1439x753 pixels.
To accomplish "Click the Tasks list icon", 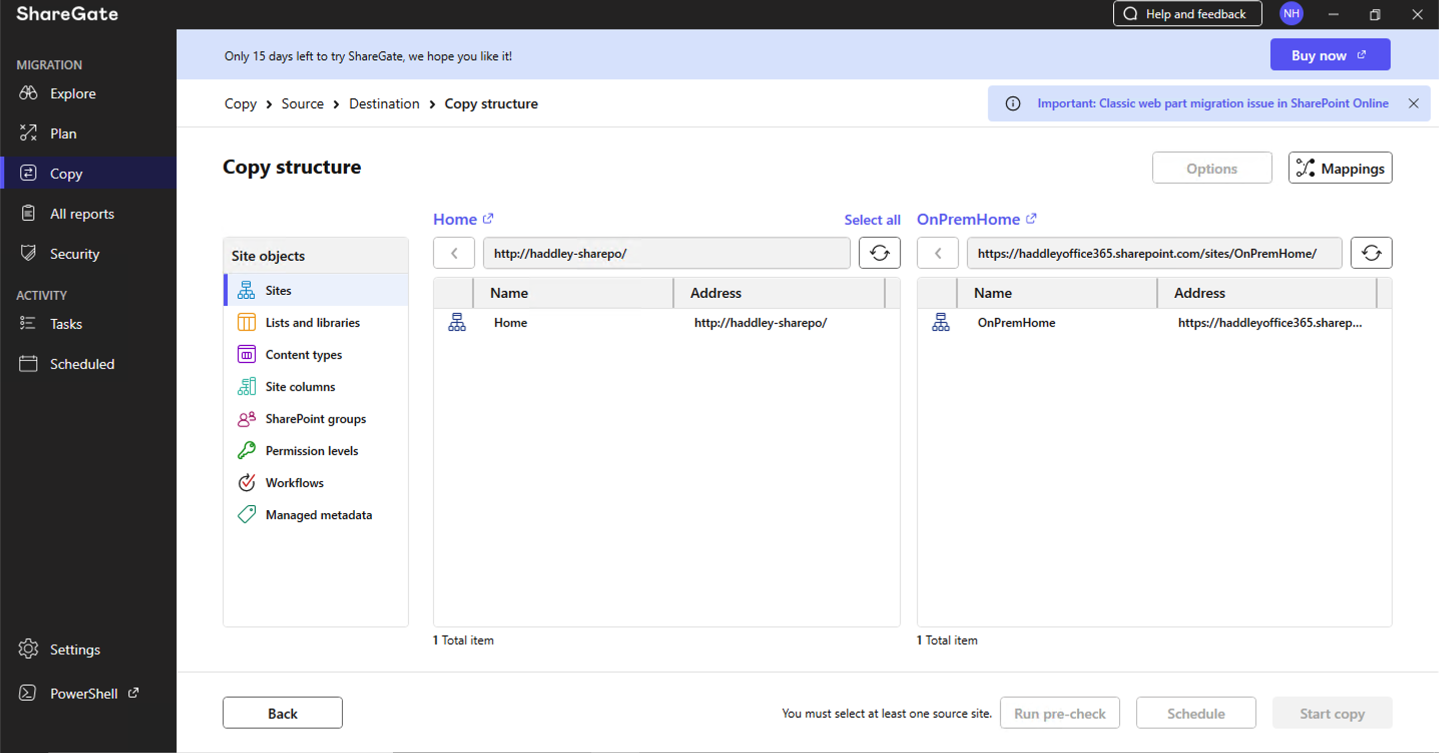I will point(28,323).
